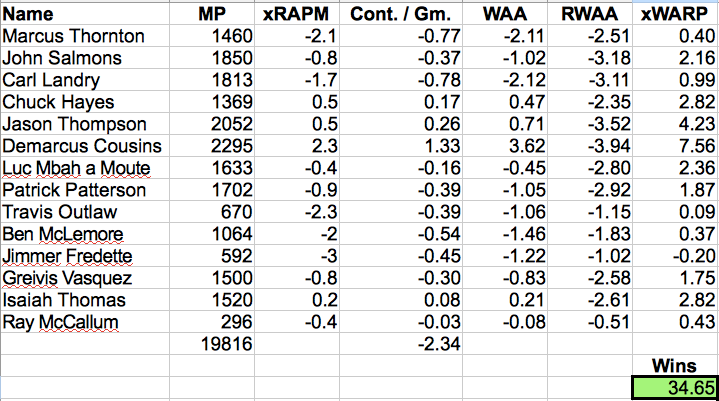
Task: Select the Wins label cell
Action: [x=675, y=366]
